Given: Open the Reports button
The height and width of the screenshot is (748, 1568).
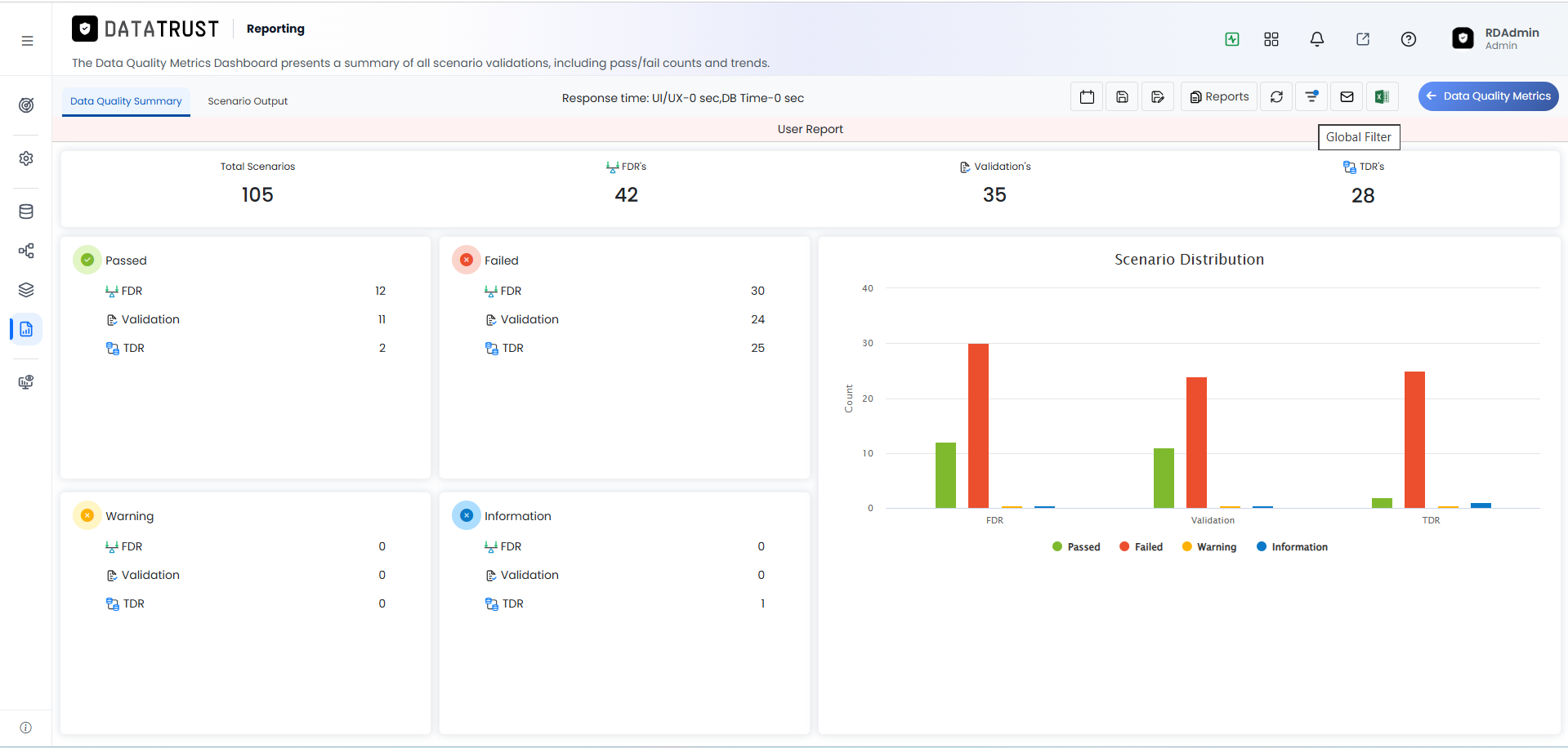Looking at the screenshot, I should point(1219,96).
